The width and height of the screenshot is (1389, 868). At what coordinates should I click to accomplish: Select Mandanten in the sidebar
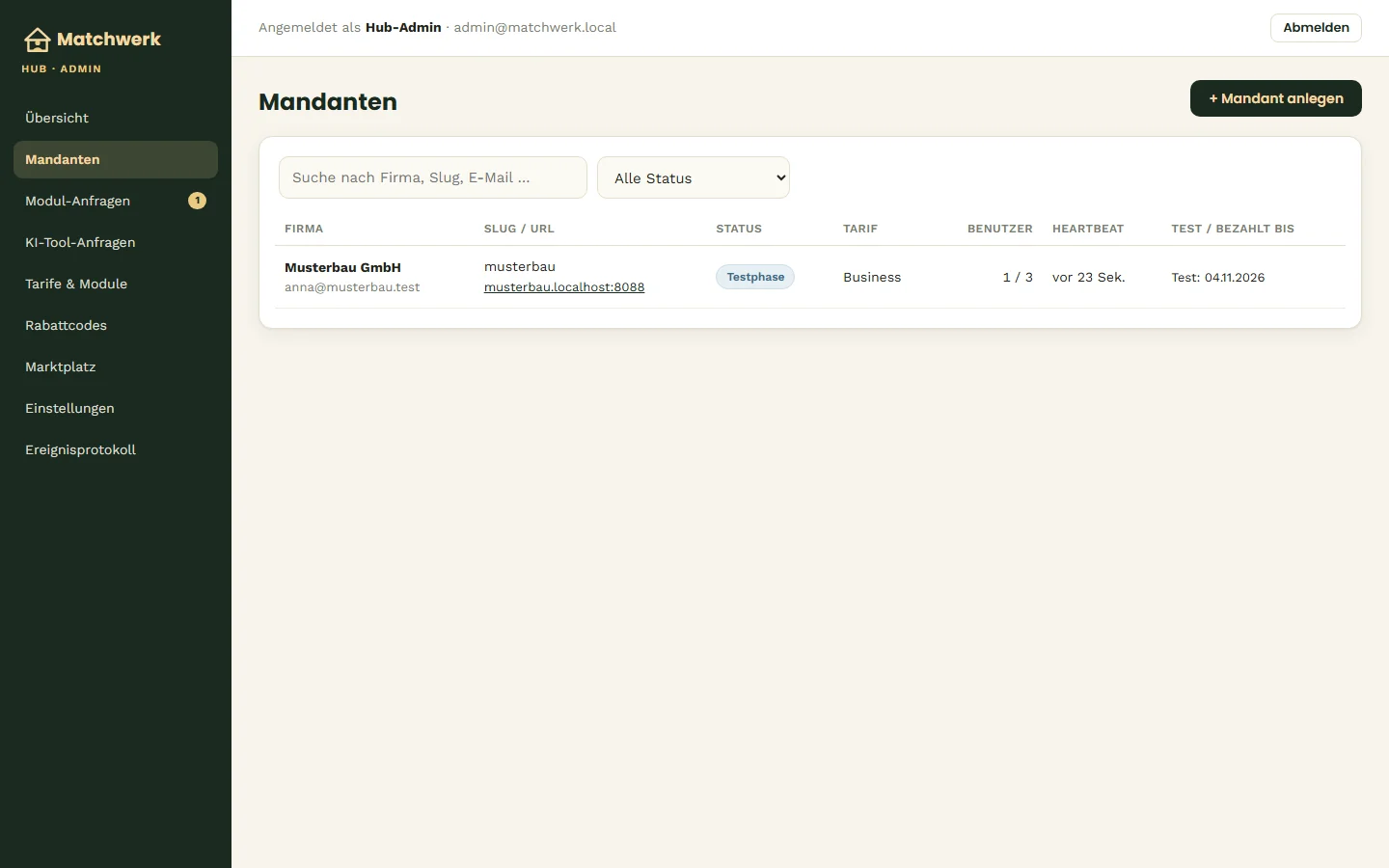116,159
